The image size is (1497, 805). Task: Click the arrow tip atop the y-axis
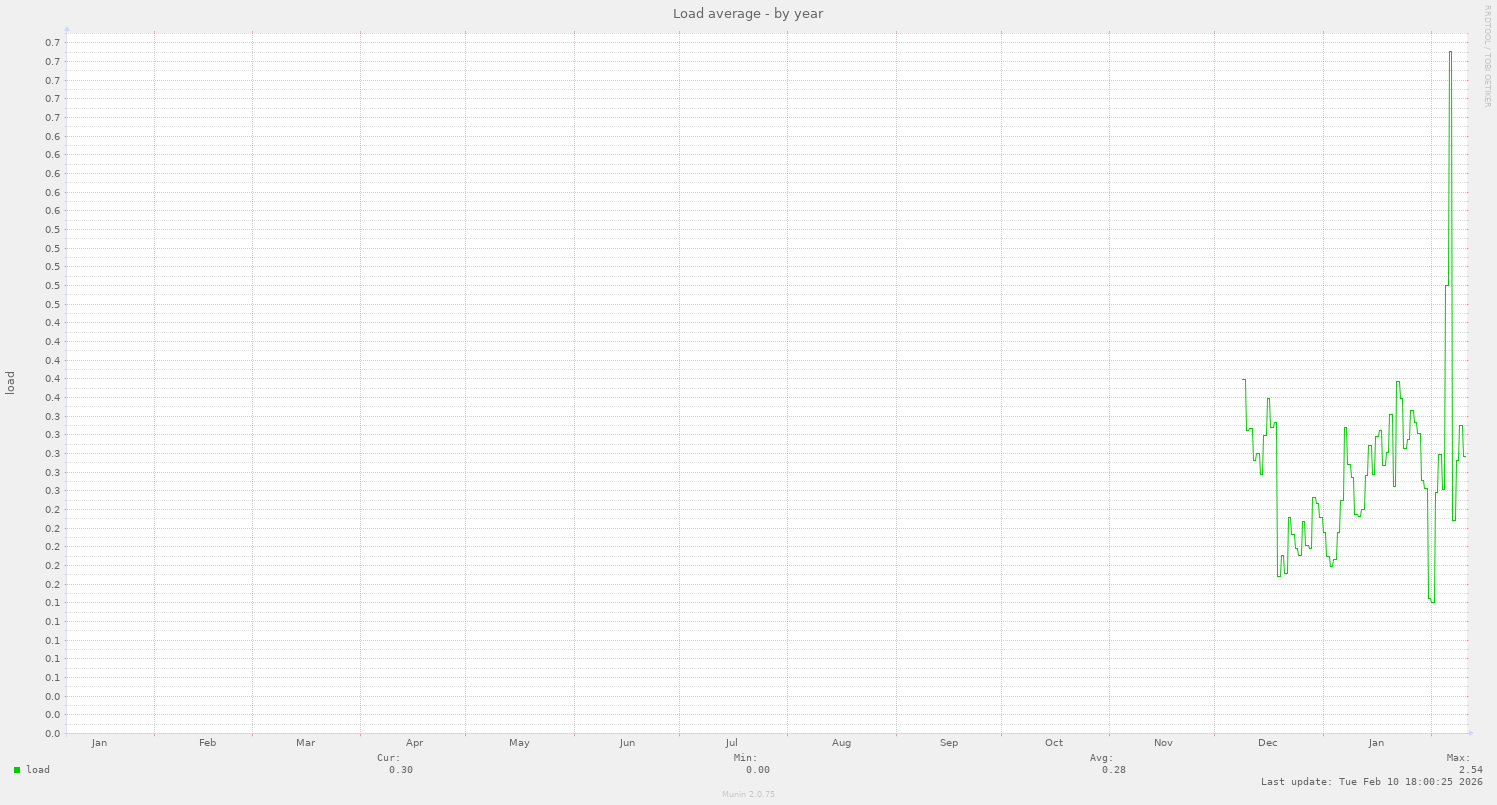pyautogui.click(x=67, y=30)
